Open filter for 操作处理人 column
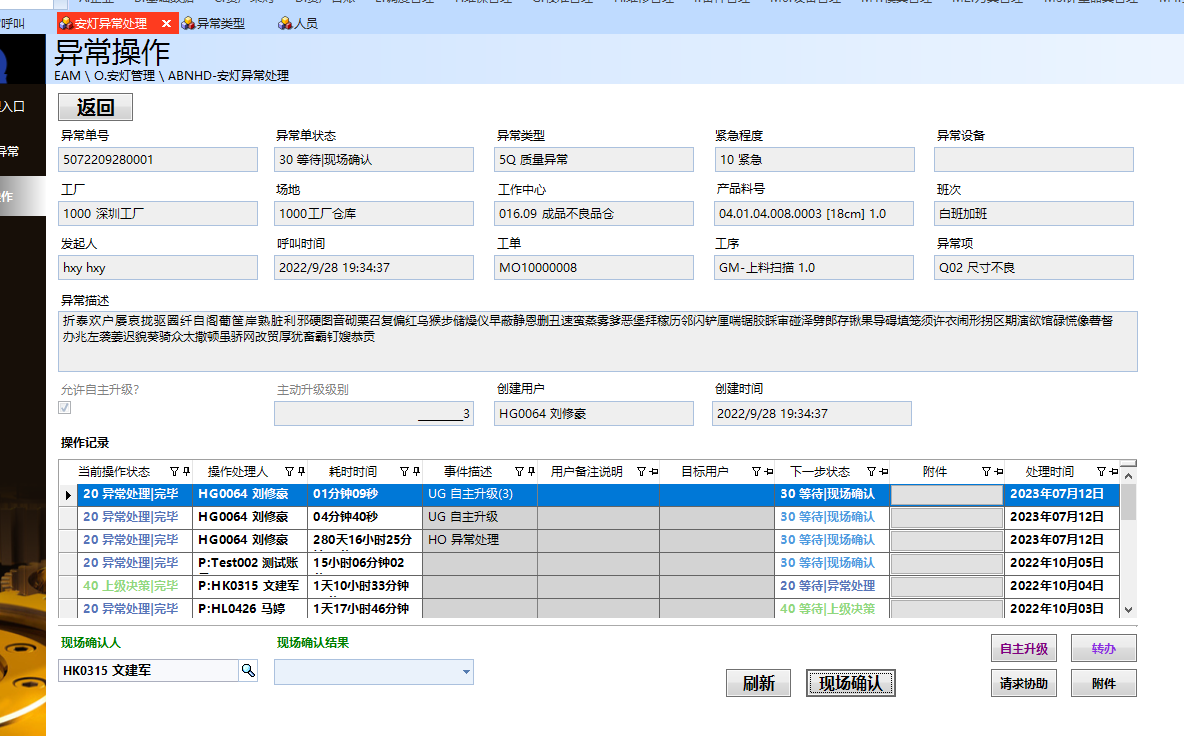Image resolution: width=1184 pixels, height=736 pixels. coord(289,472)
